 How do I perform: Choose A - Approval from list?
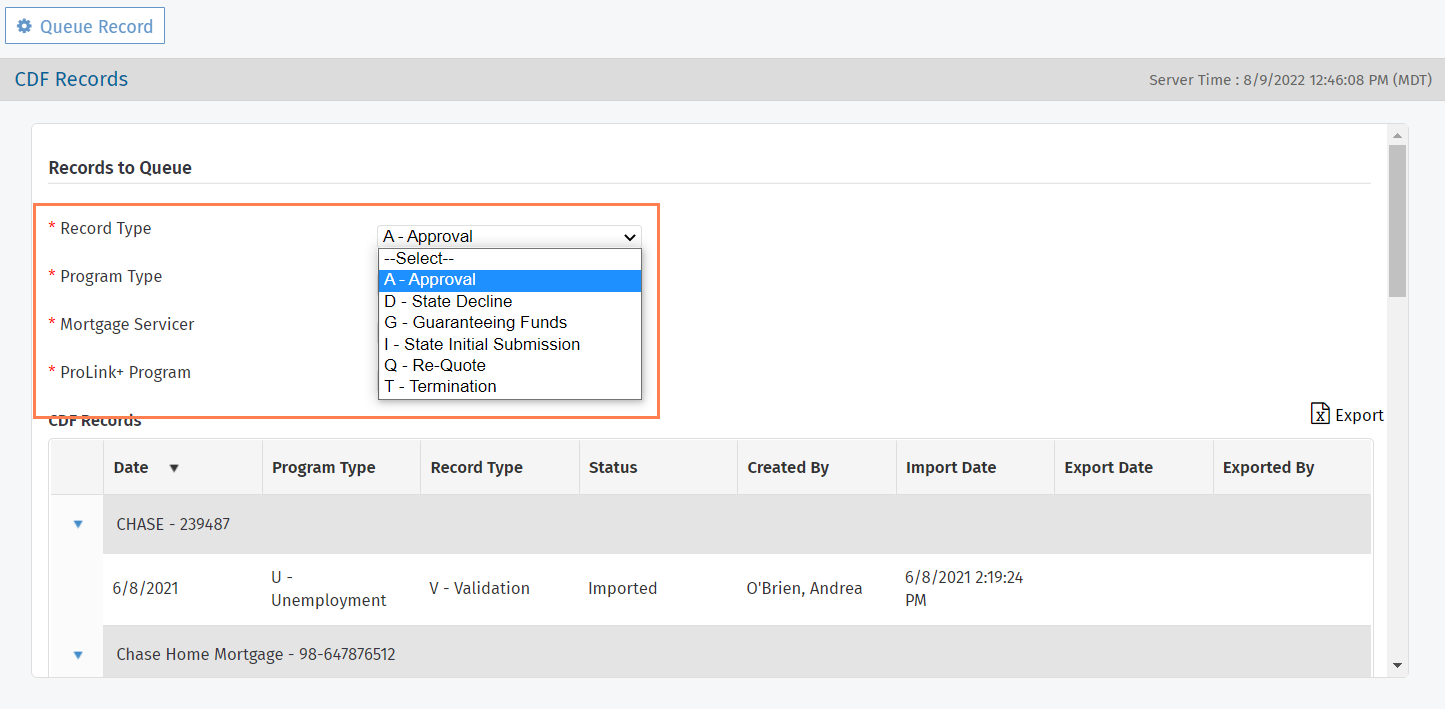[x=509, y=280]
